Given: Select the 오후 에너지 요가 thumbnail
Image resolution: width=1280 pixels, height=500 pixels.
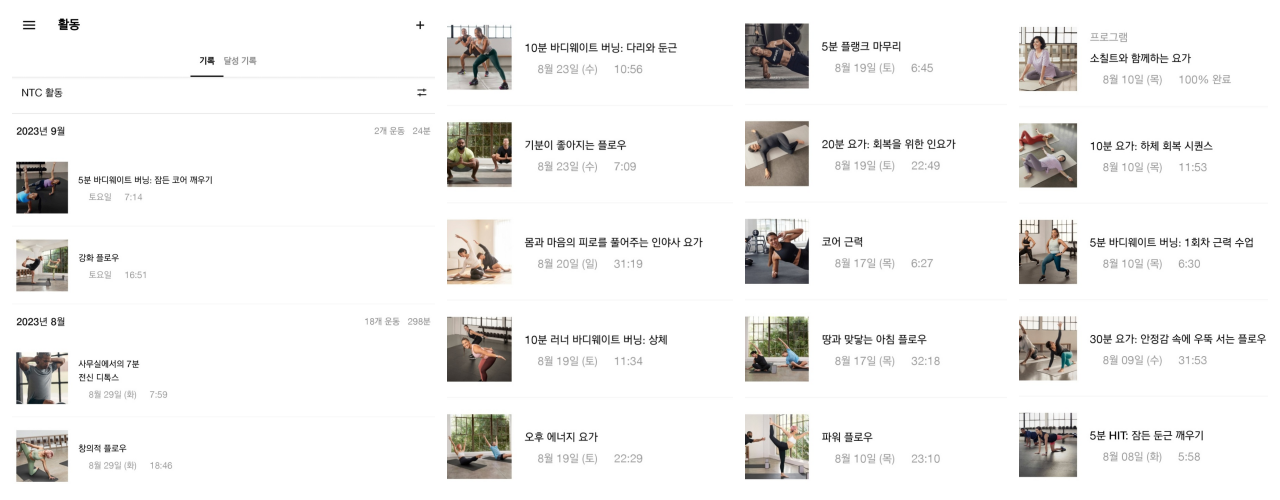Looking at the screenshot, I should click(x=479, y=447).
